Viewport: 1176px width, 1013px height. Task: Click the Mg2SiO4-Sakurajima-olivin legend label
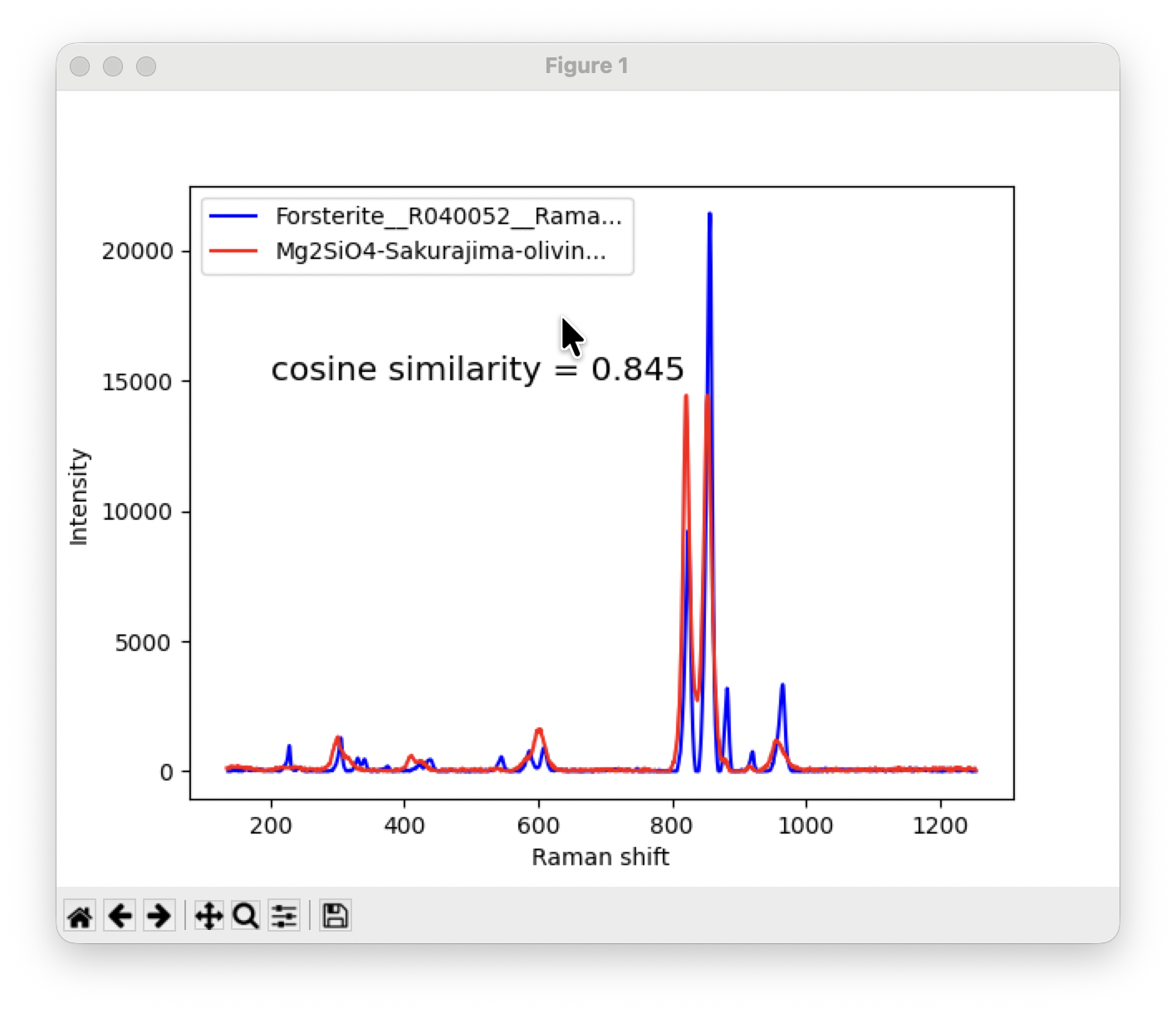click(x=440, y=251)
